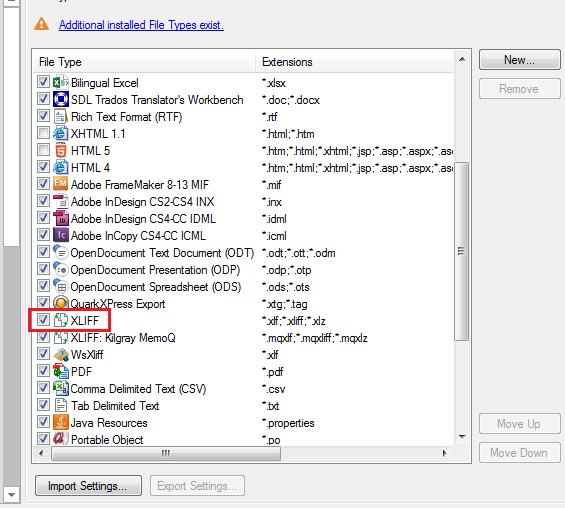The height and width of the screenshot is (508, 565).
Task: Click the PDF file type icon
Action: coord(61,371)
